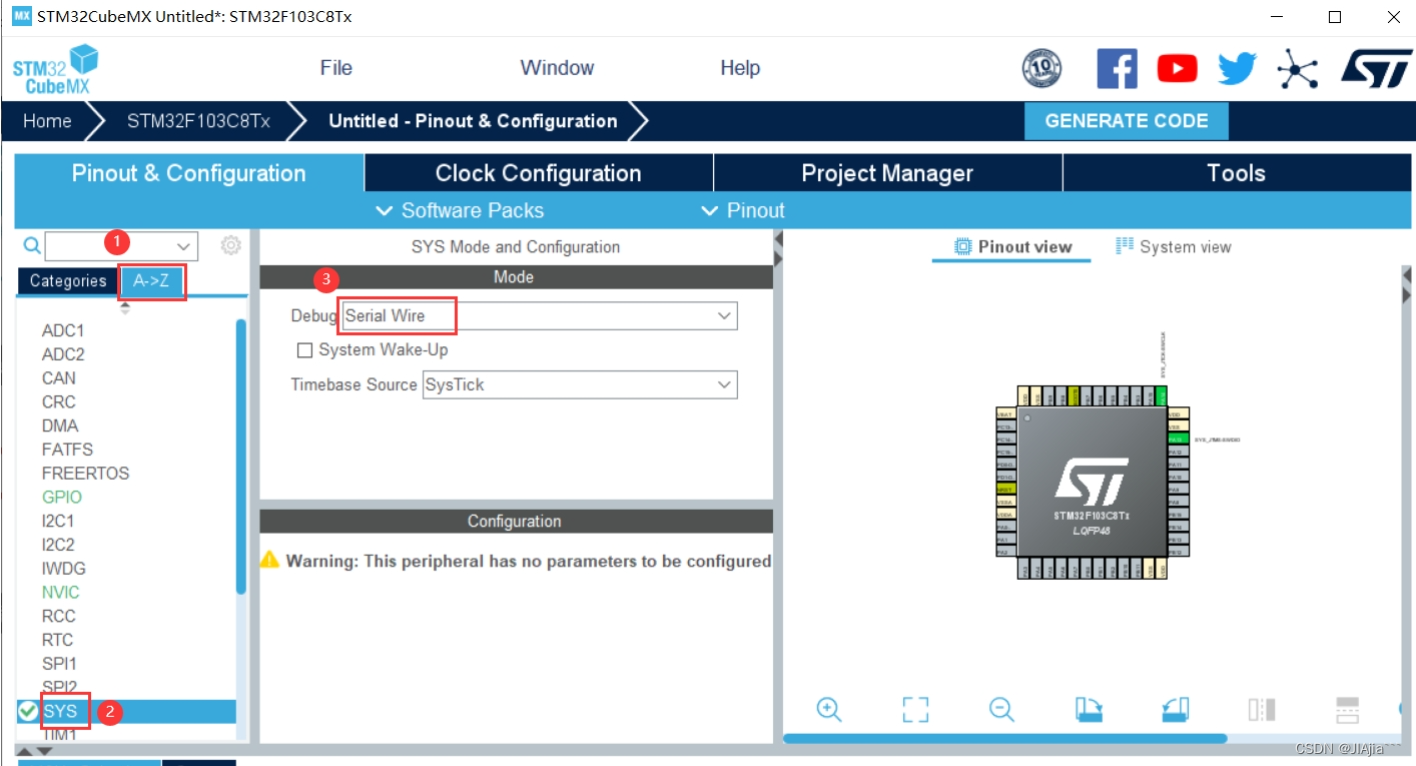Switch to the Tools tab

(x=1236, y=173)
